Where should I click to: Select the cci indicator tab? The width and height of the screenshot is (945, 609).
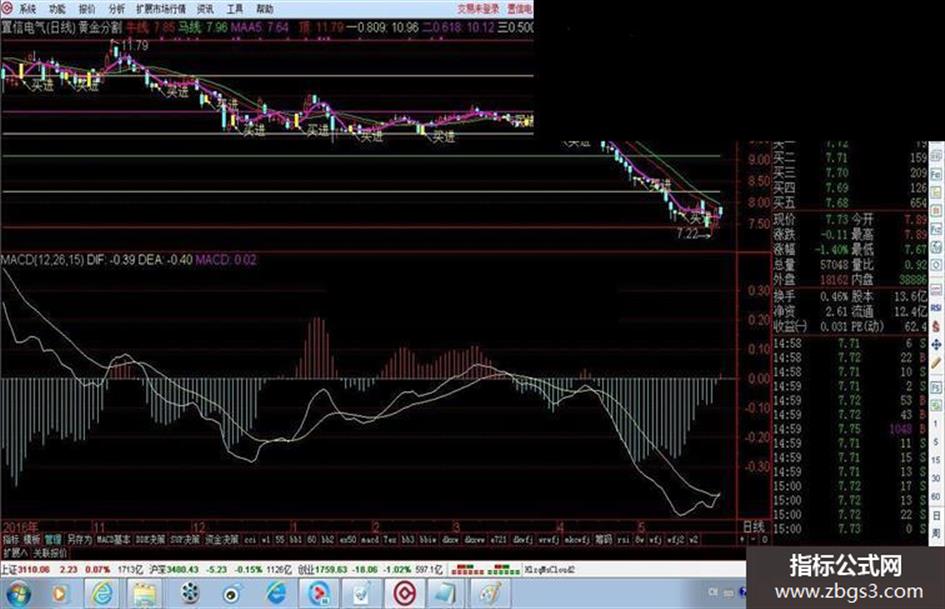pos(250,540)
